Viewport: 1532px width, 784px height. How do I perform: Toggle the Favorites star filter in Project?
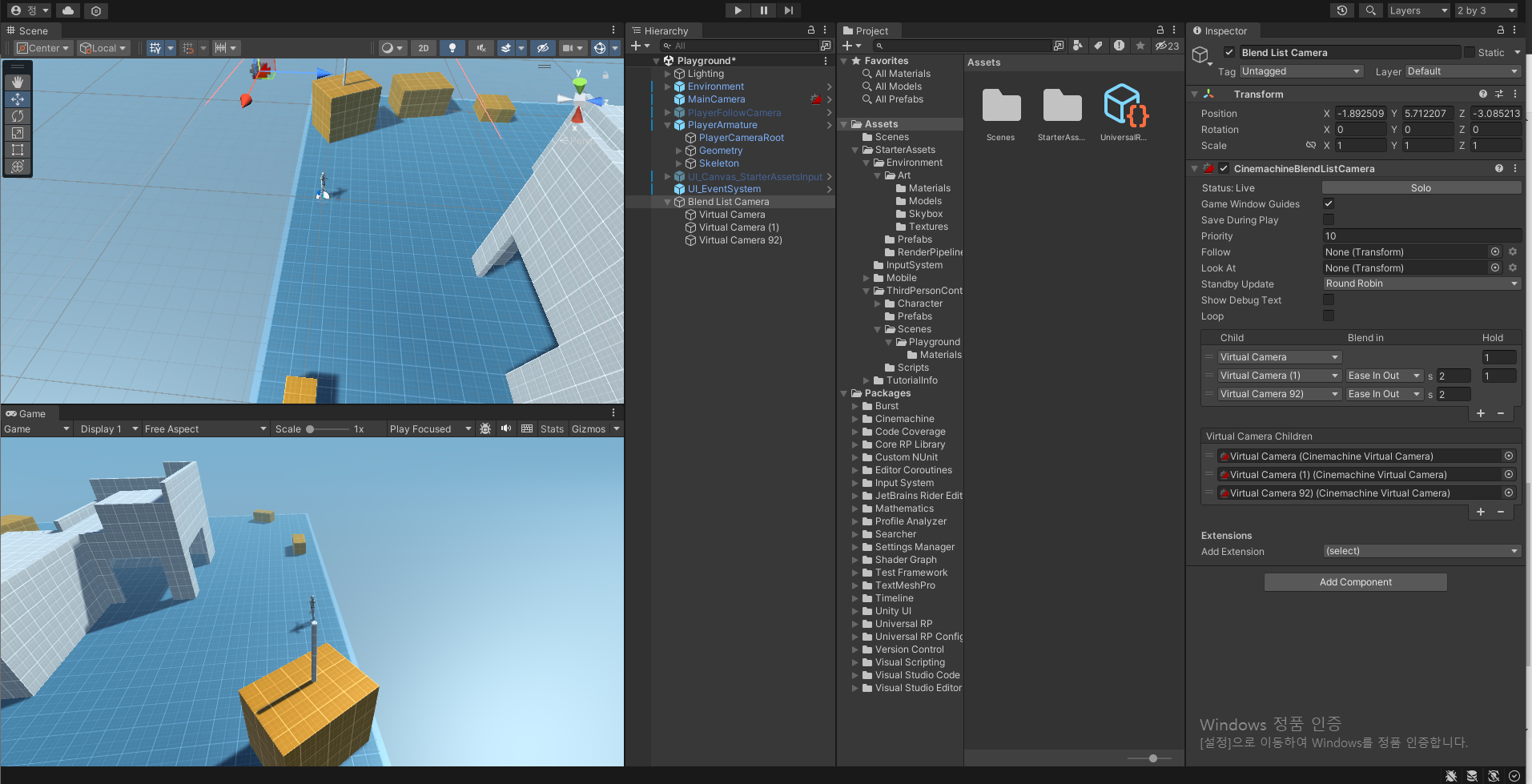(1140, 46)
